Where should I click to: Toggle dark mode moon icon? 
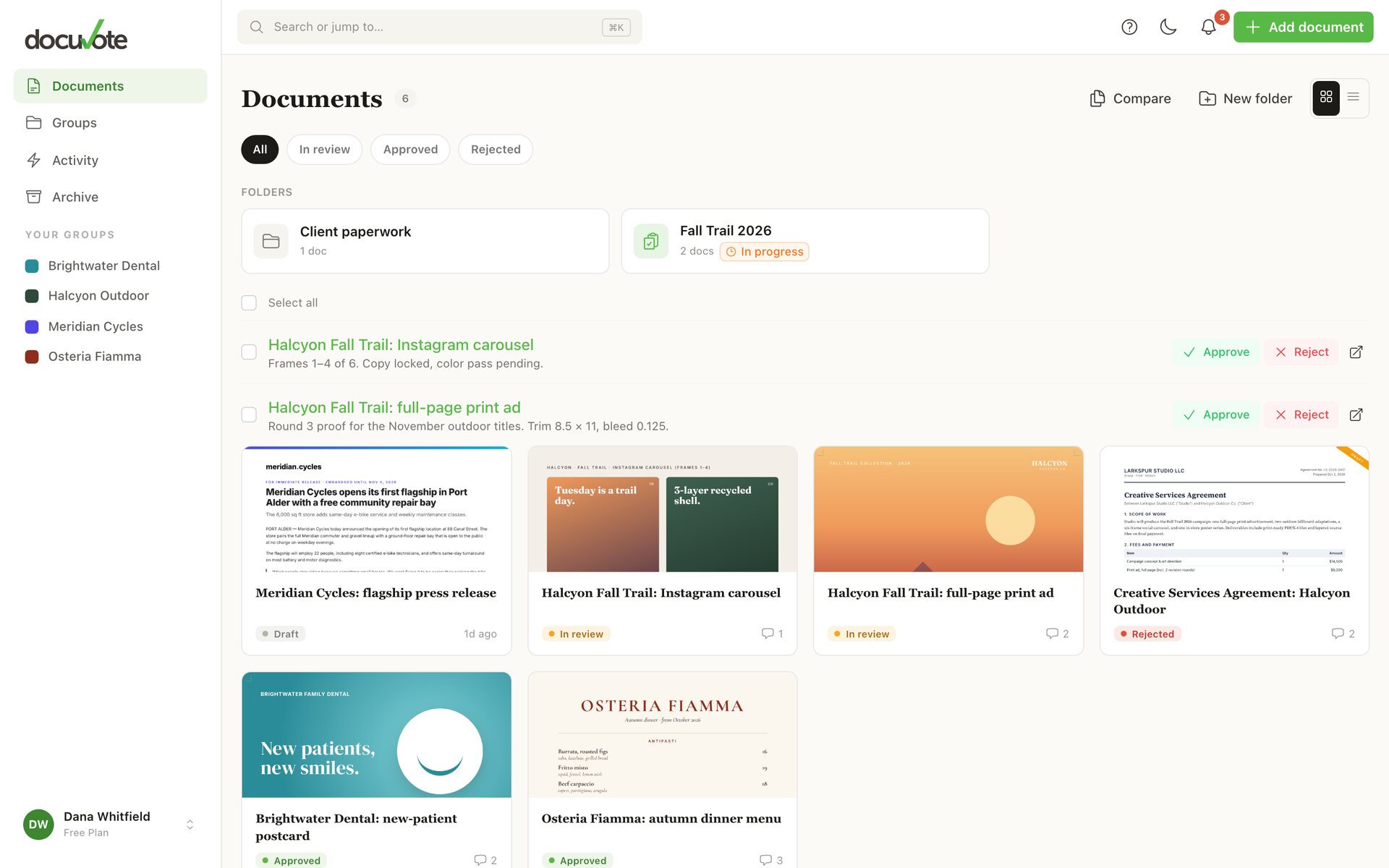click(1168, 27)
